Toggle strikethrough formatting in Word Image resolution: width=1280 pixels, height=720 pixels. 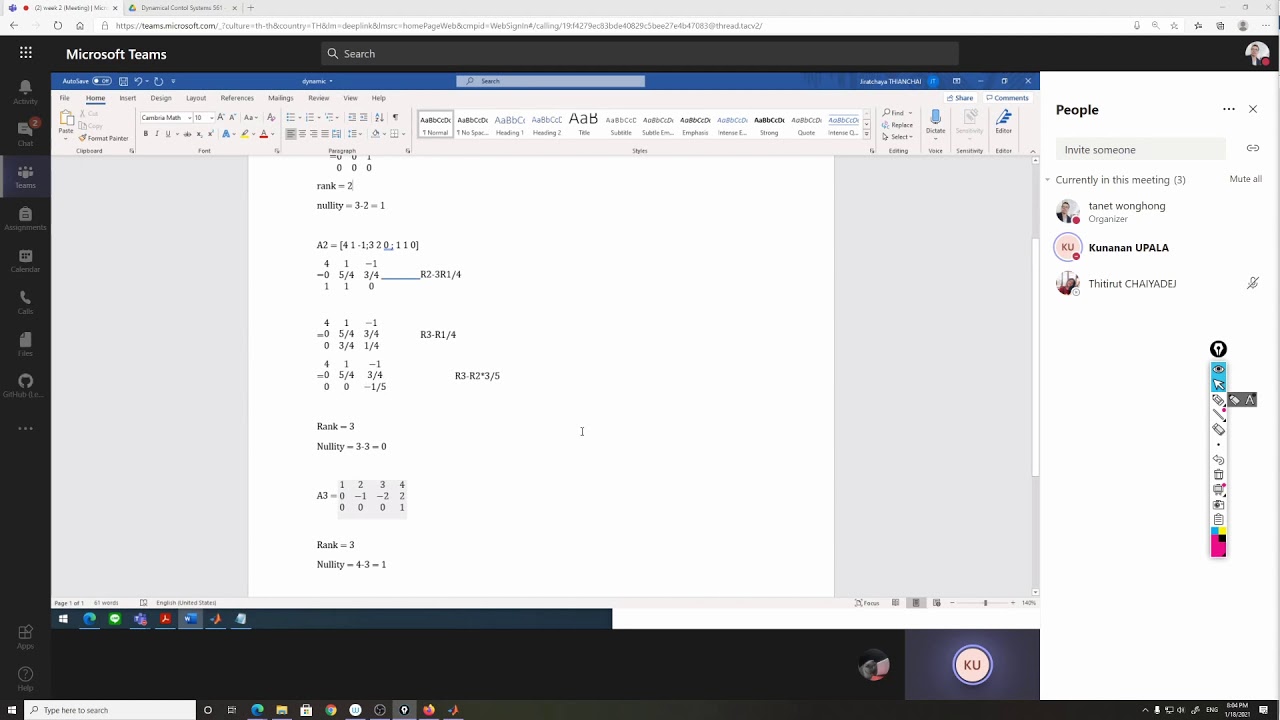(x=187, y=134)
